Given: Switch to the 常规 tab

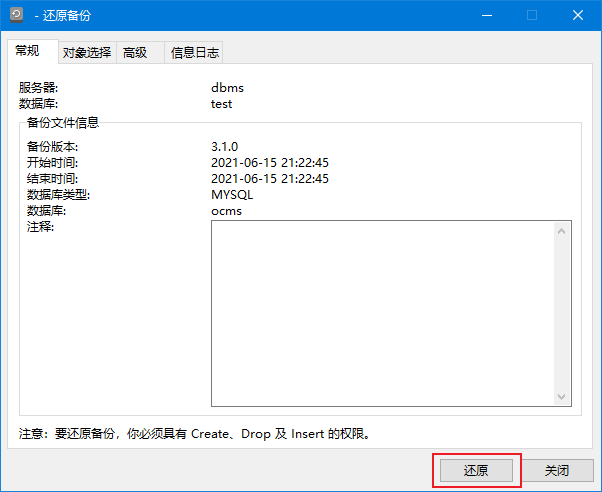Looking at the screenshot, I should [27, 52].
